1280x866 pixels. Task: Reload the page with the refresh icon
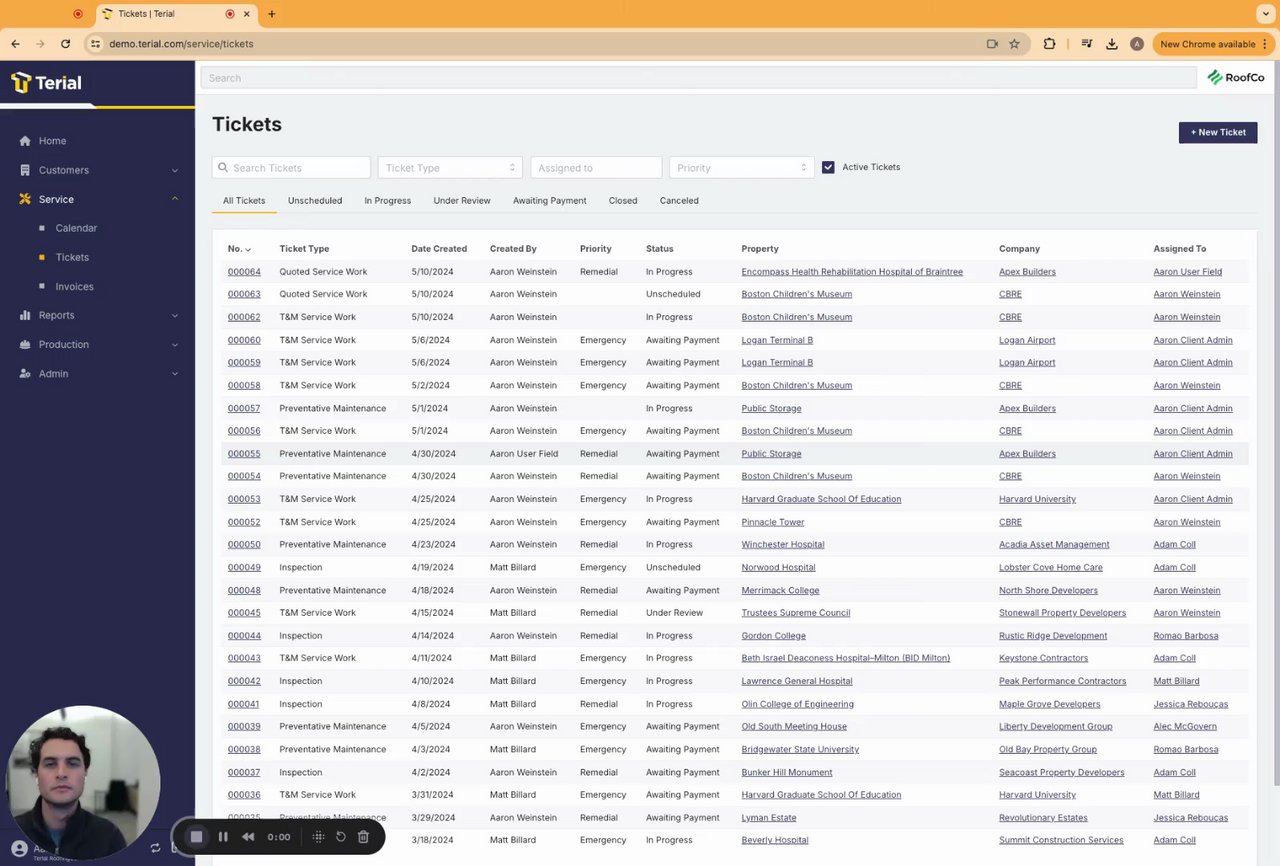click(x=65, y=44)
